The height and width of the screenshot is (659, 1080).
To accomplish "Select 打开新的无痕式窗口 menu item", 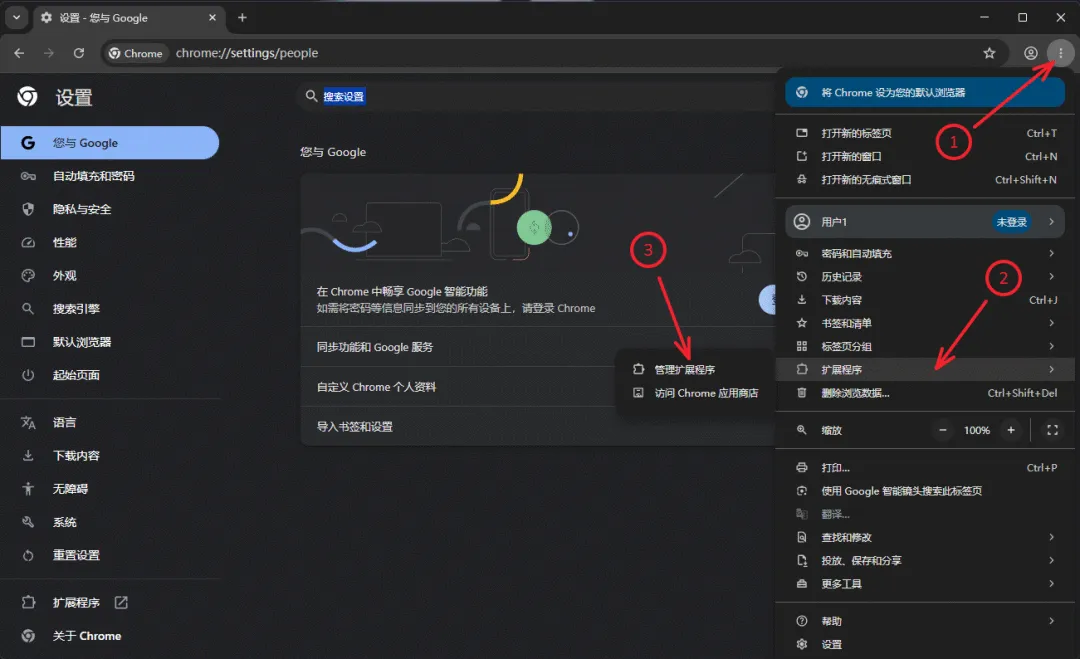I will (925, 180).
